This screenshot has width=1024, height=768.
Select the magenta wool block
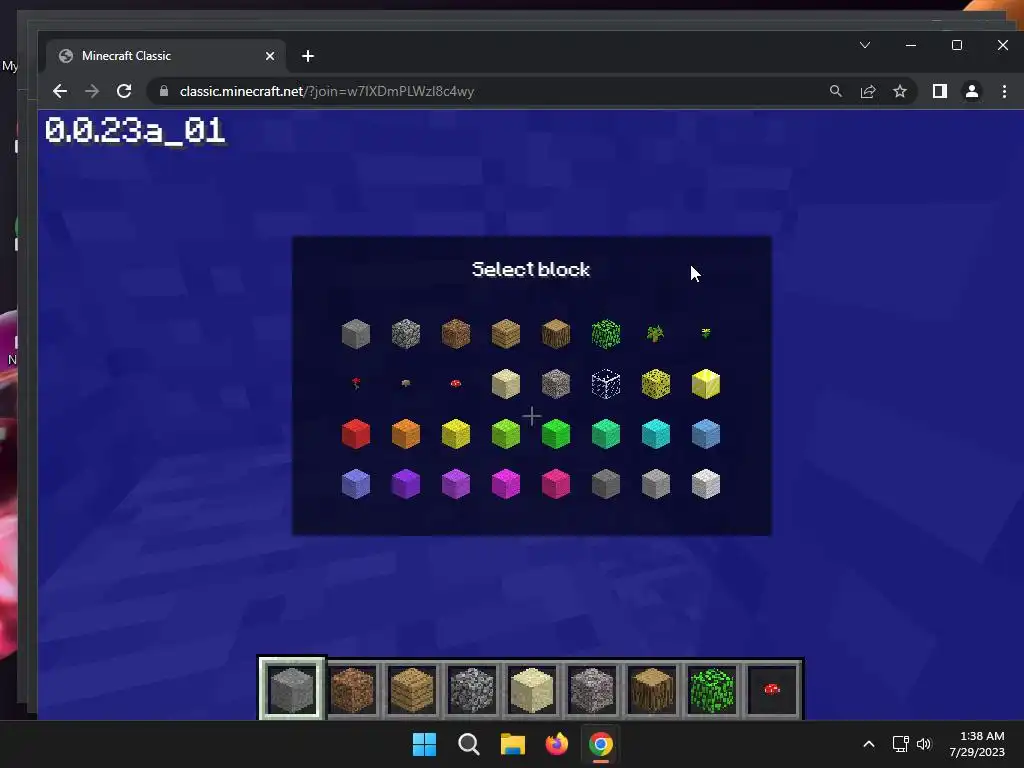(x=506, y=484)
